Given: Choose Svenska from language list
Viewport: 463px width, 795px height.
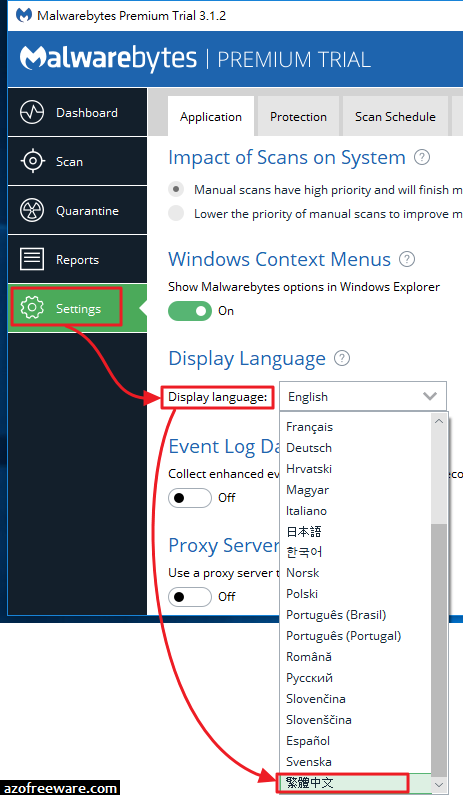Looking at the screenshot, I should [355, 762].
